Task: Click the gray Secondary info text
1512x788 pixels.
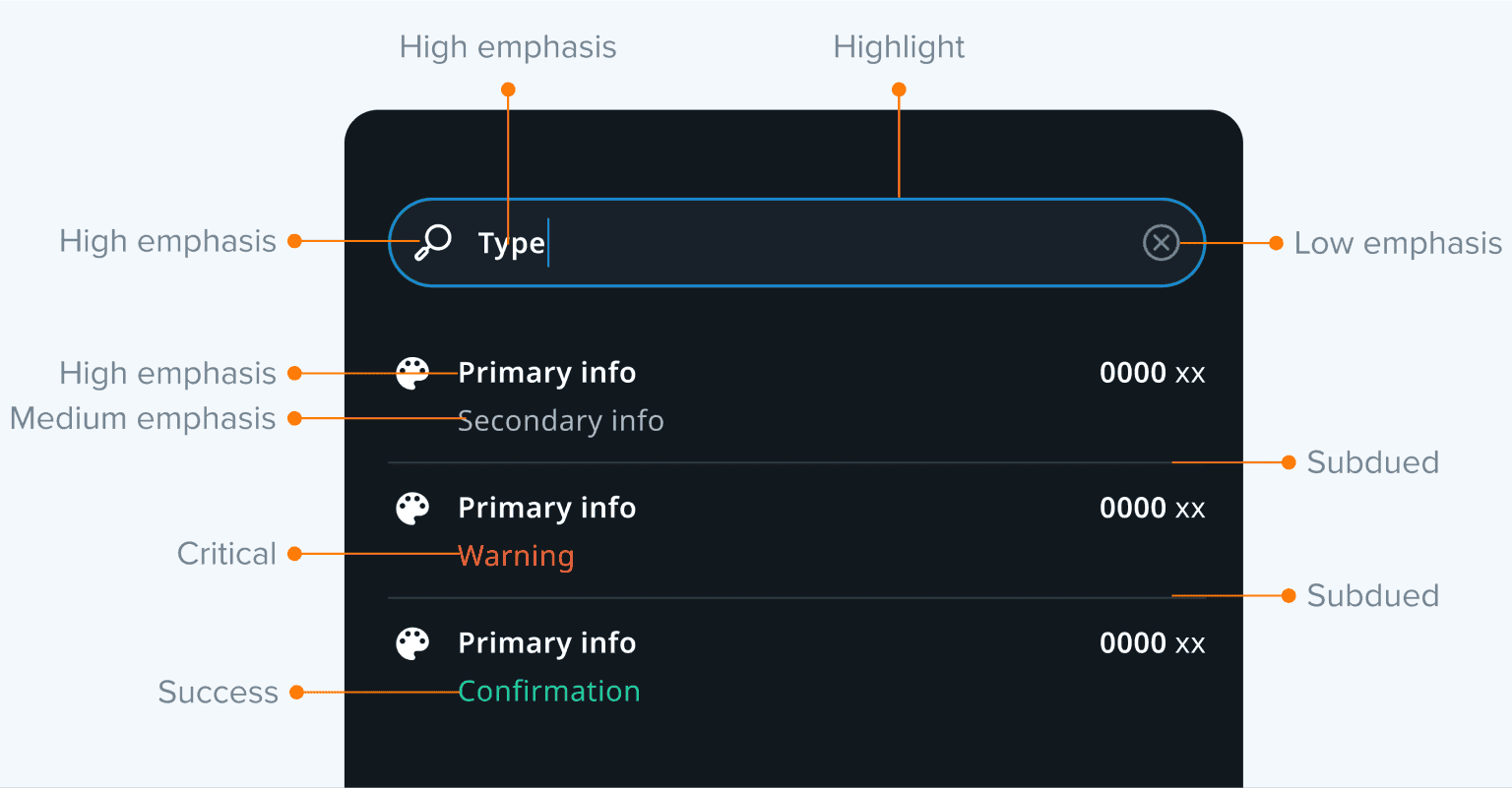Action: 561,421
